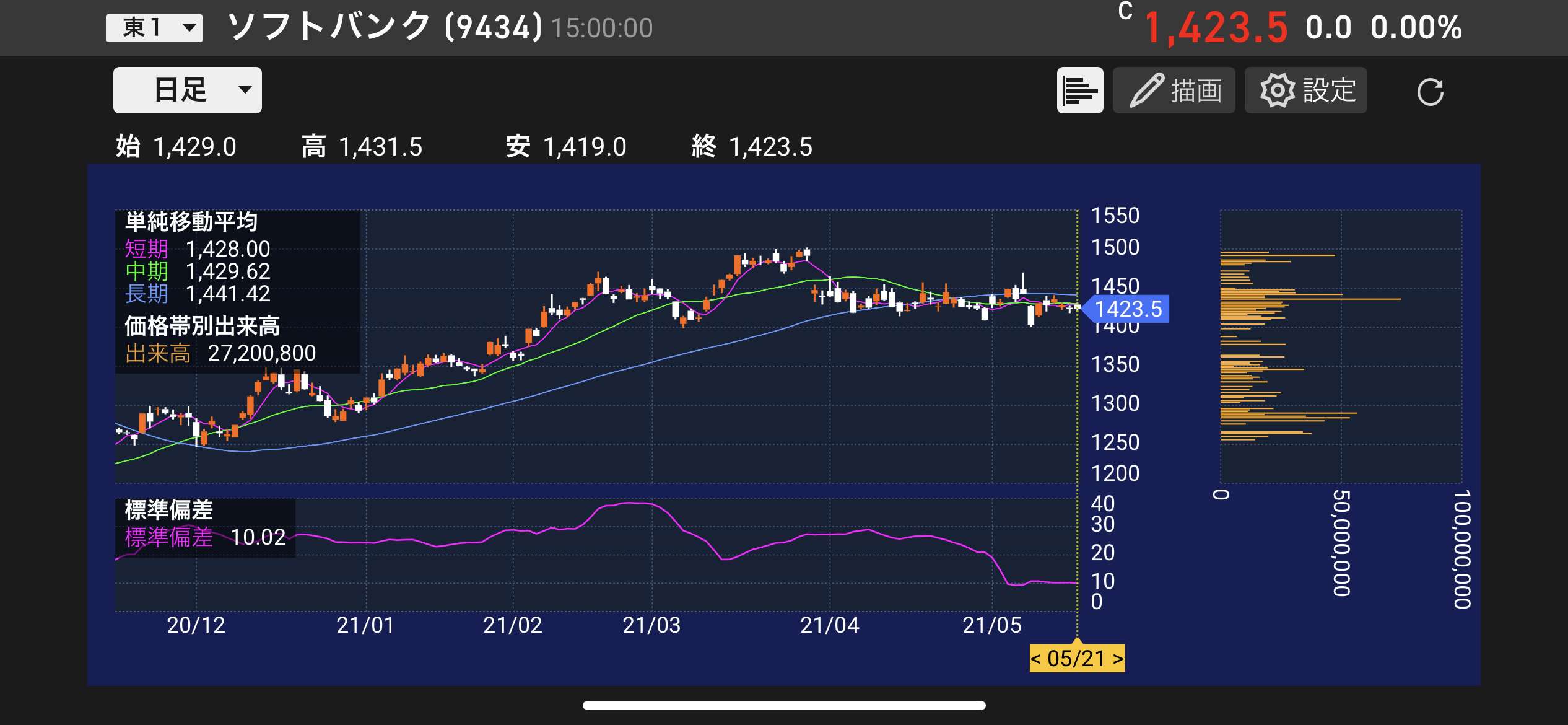This screenshot has height=725, width=1568.
Task: Click the 標準偏差 indicator panel title
Action: click(x=168, y=510)
